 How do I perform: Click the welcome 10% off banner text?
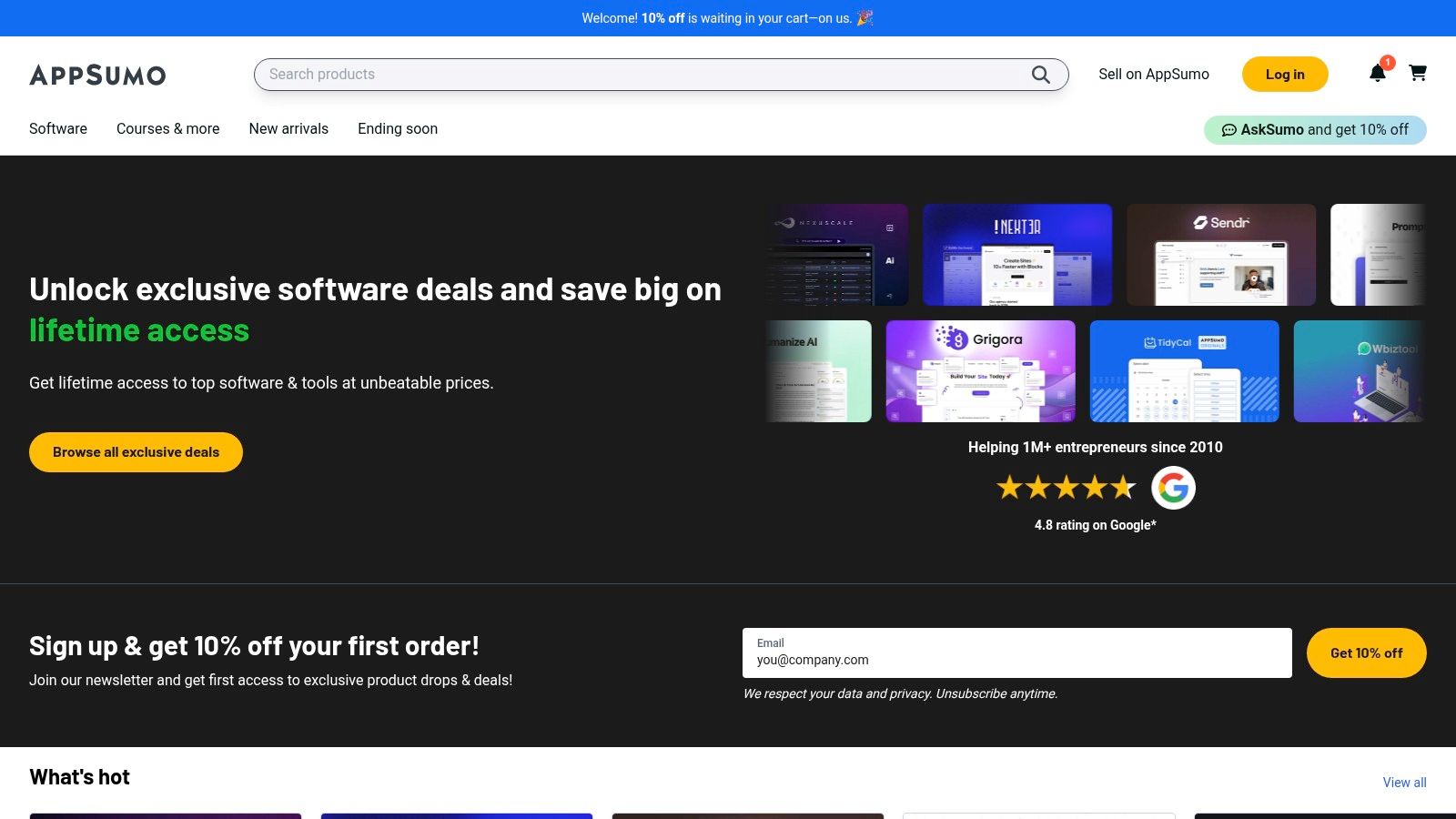pos(727,18)
